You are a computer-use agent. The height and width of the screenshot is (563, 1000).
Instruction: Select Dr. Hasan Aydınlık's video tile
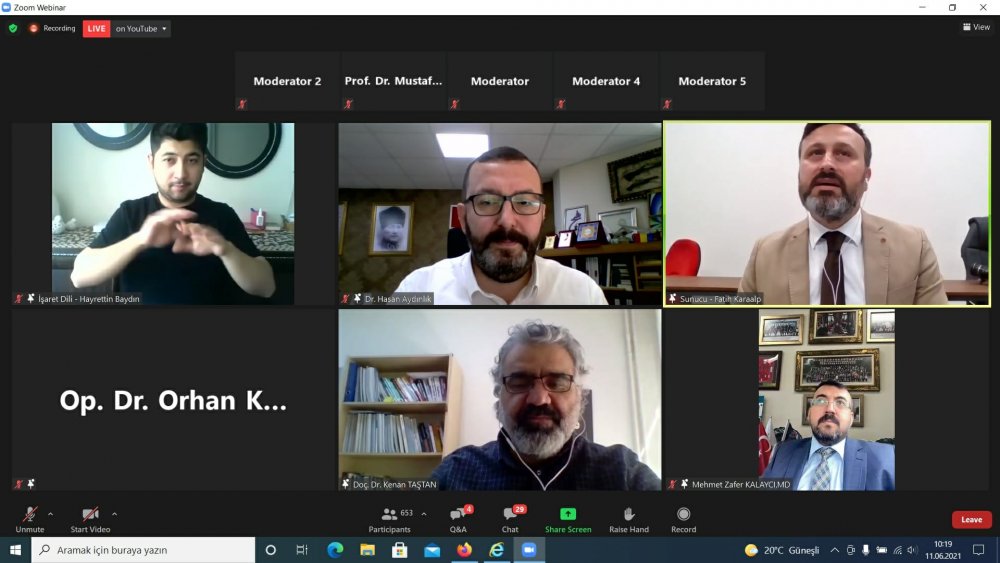(499, 214)
